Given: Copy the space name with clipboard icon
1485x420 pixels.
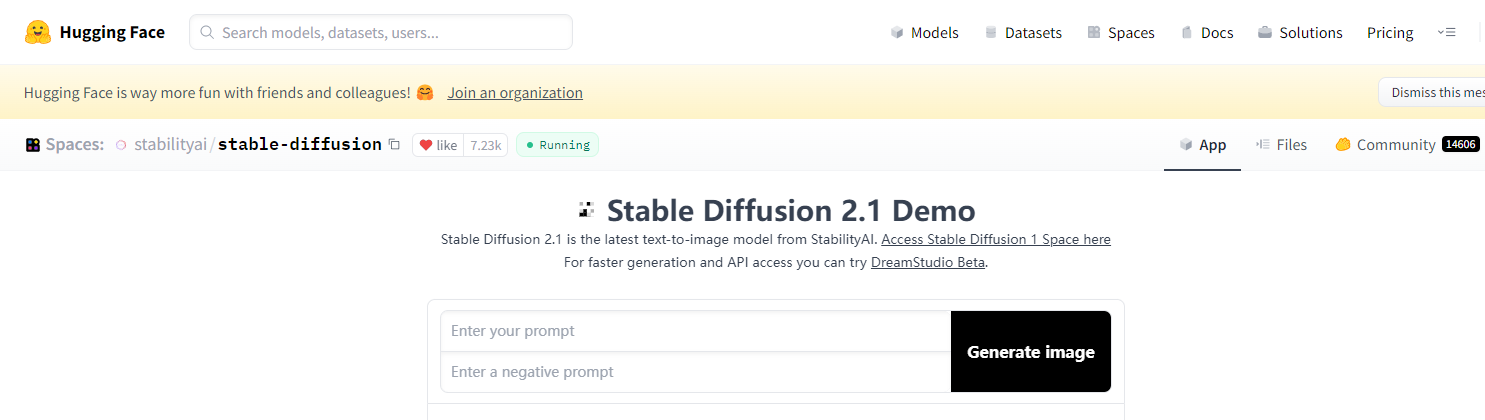Looking at the screenshot, I should 394,145.
